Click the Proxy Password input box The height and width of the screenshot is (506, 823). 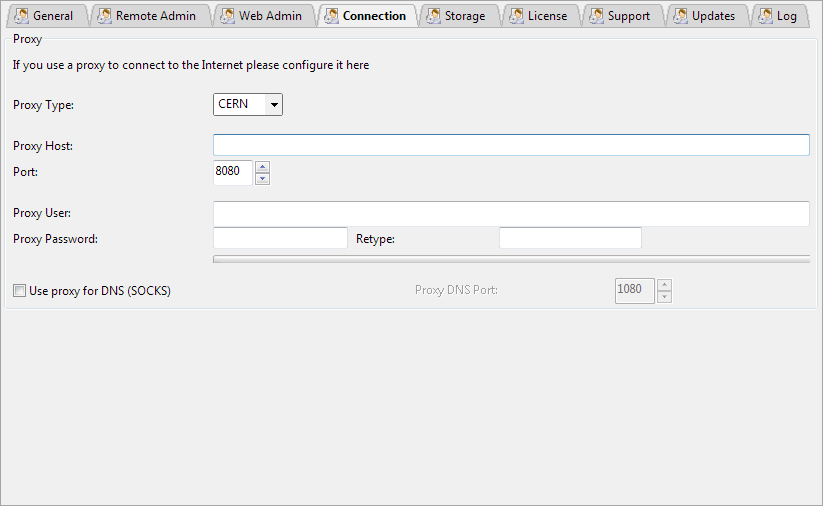tap(280, 238)
